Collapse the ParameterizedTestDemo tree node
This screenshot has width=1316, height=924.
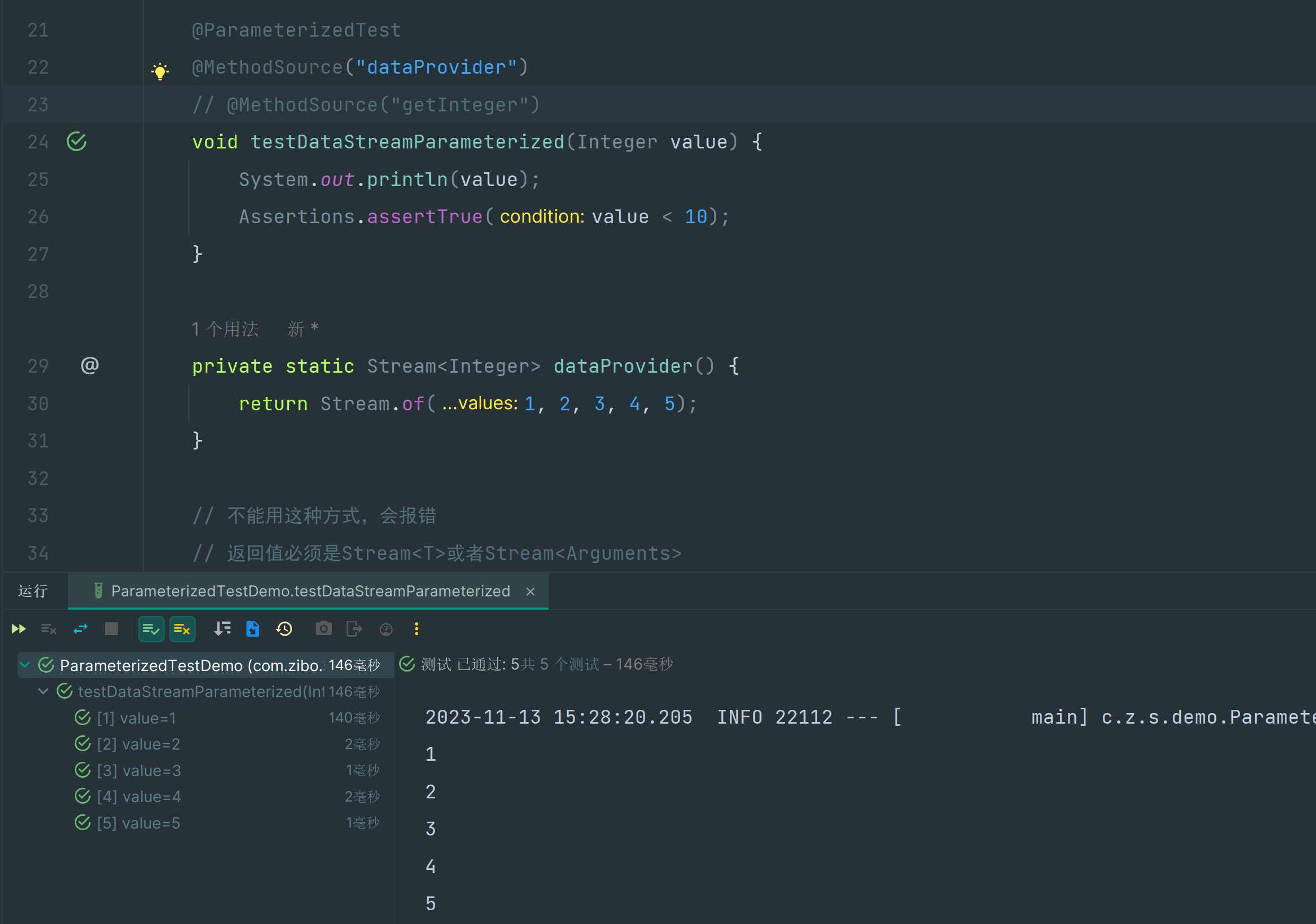(25, 665)
